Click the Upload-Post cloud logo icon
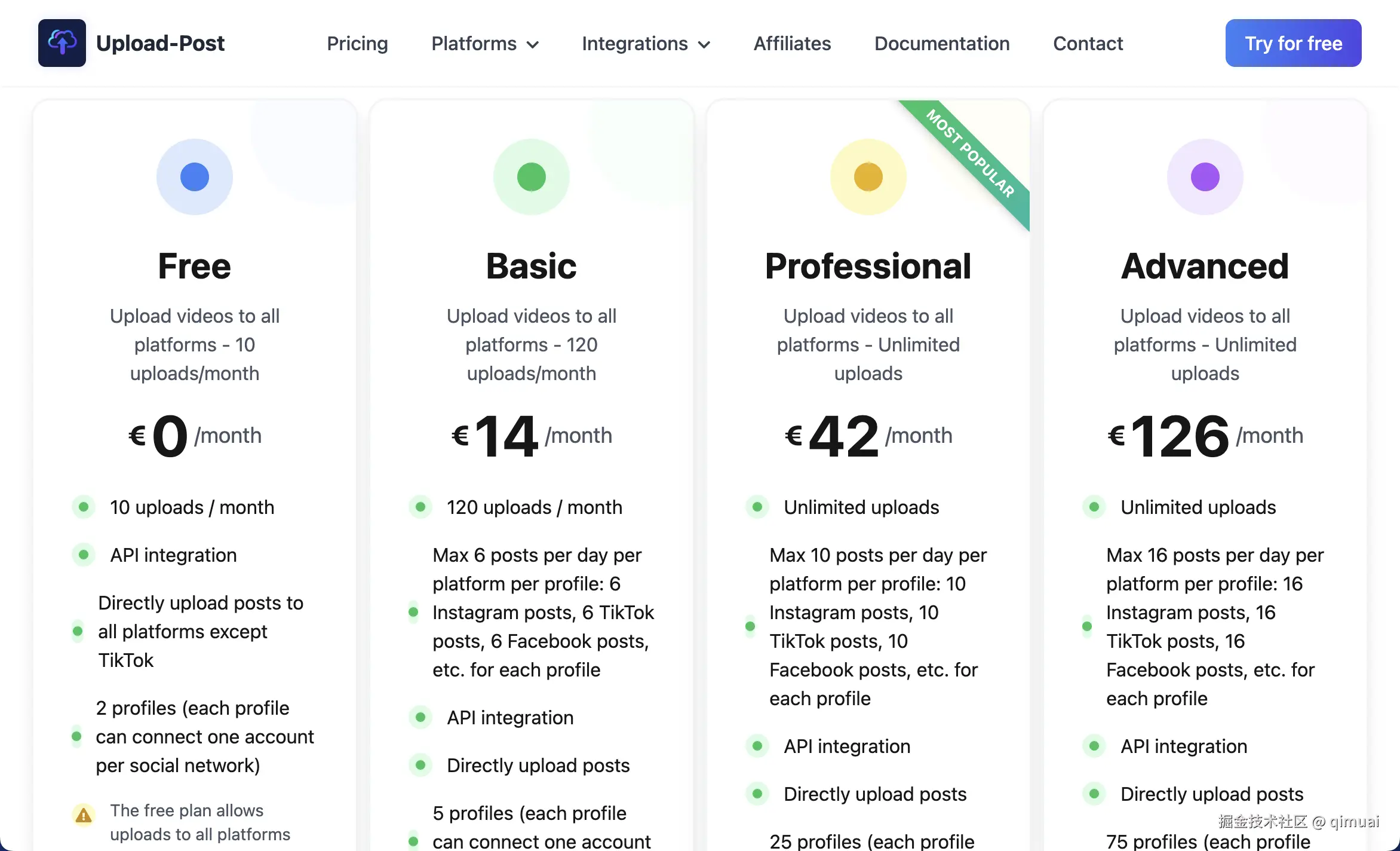Screen dimensions: 1400x851 [x=62, y=43]
